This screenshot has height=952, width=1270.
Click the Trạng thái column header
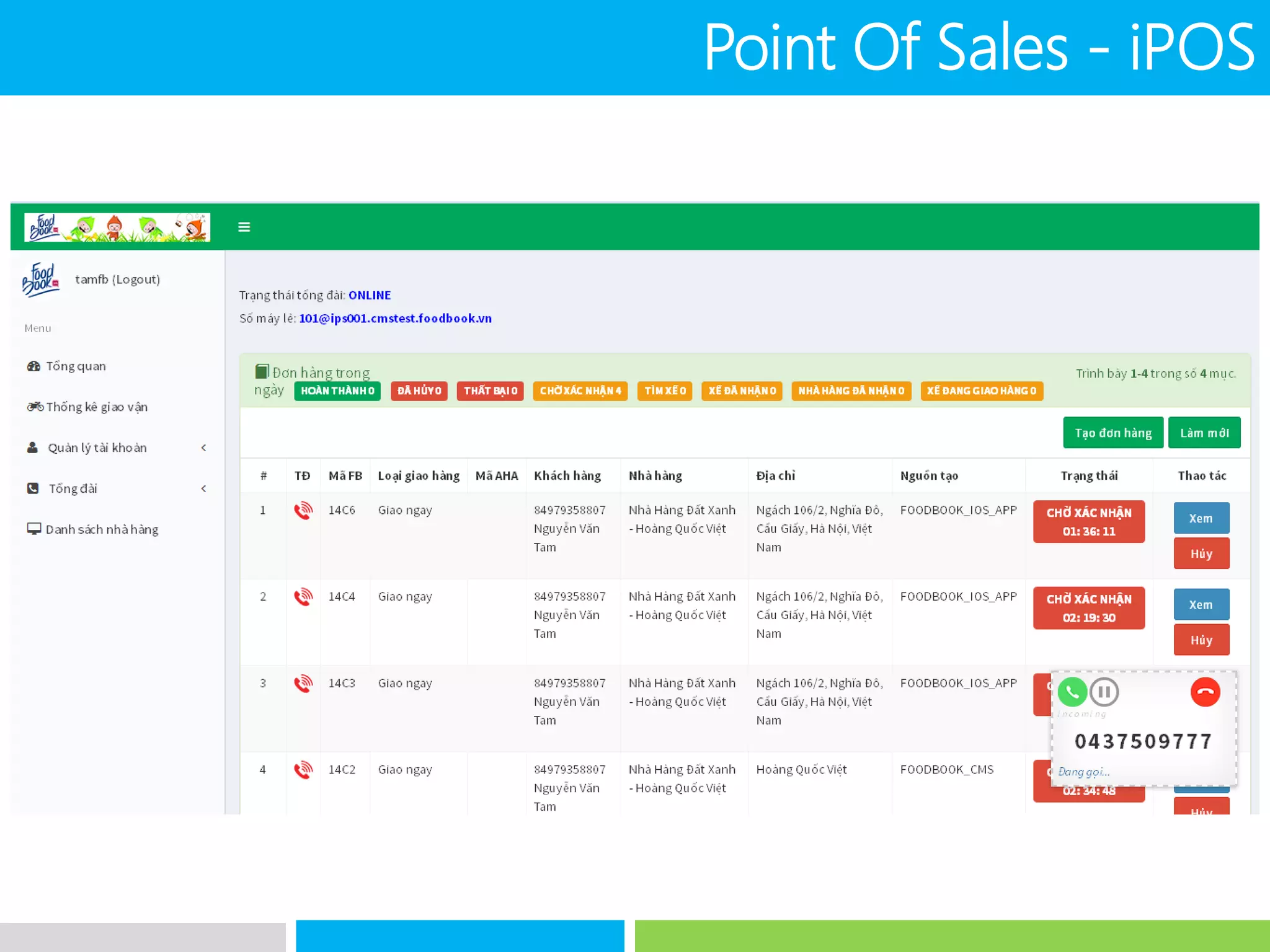coord(1089,476)
